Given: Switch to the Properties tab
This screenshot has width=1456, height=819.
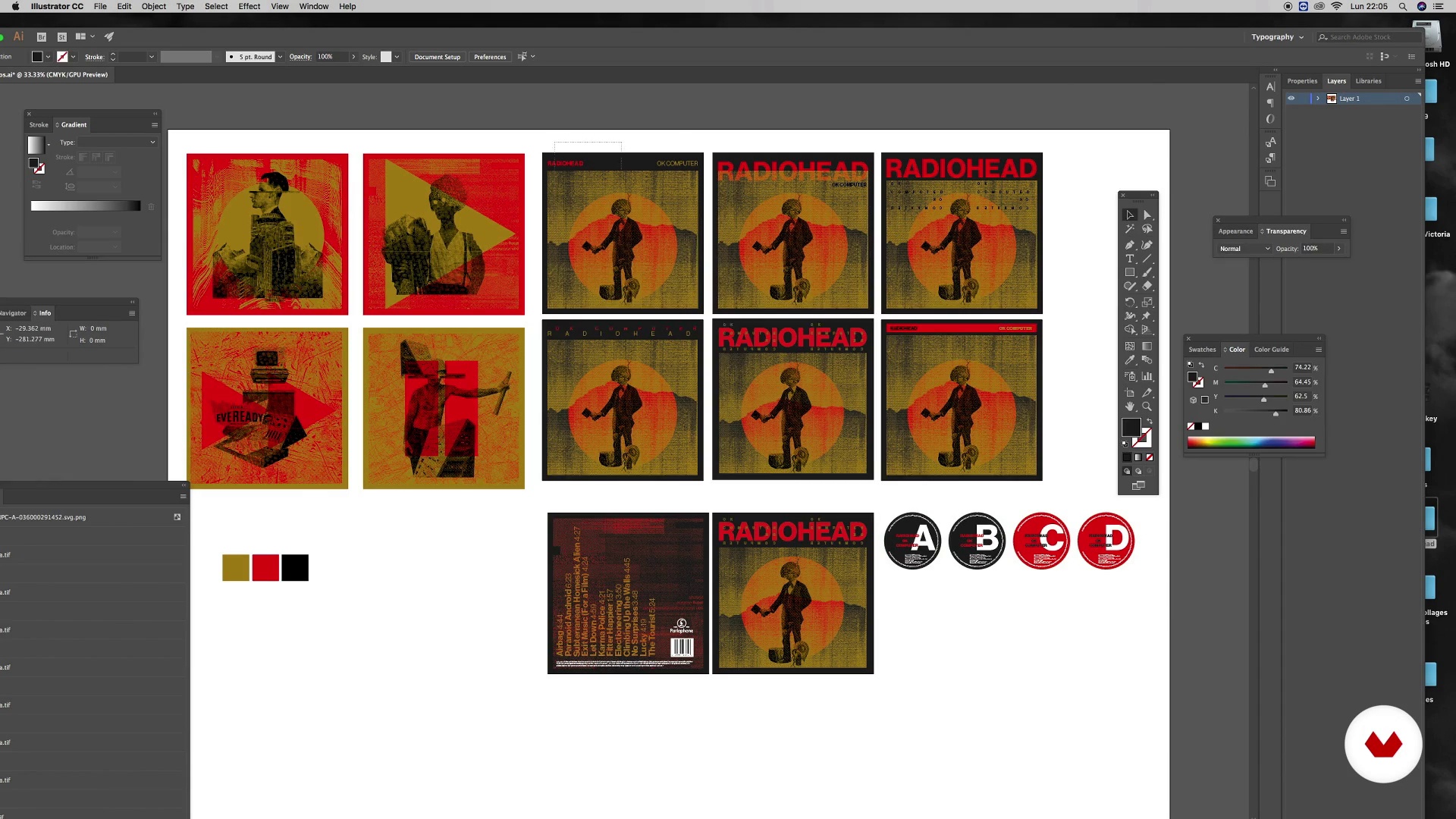Looking at the screenshot, I should coord(1302,81).
